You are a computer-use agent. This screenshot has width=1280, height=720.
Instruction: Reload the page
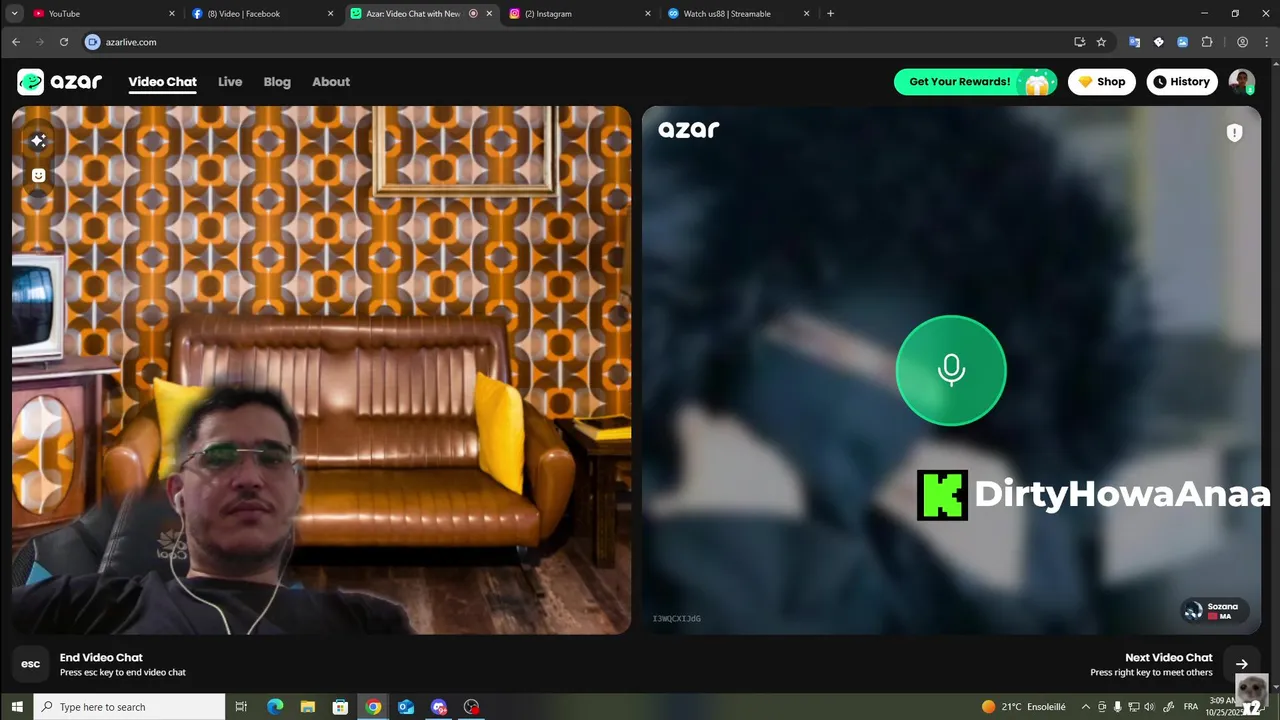(x=64, y=42)
